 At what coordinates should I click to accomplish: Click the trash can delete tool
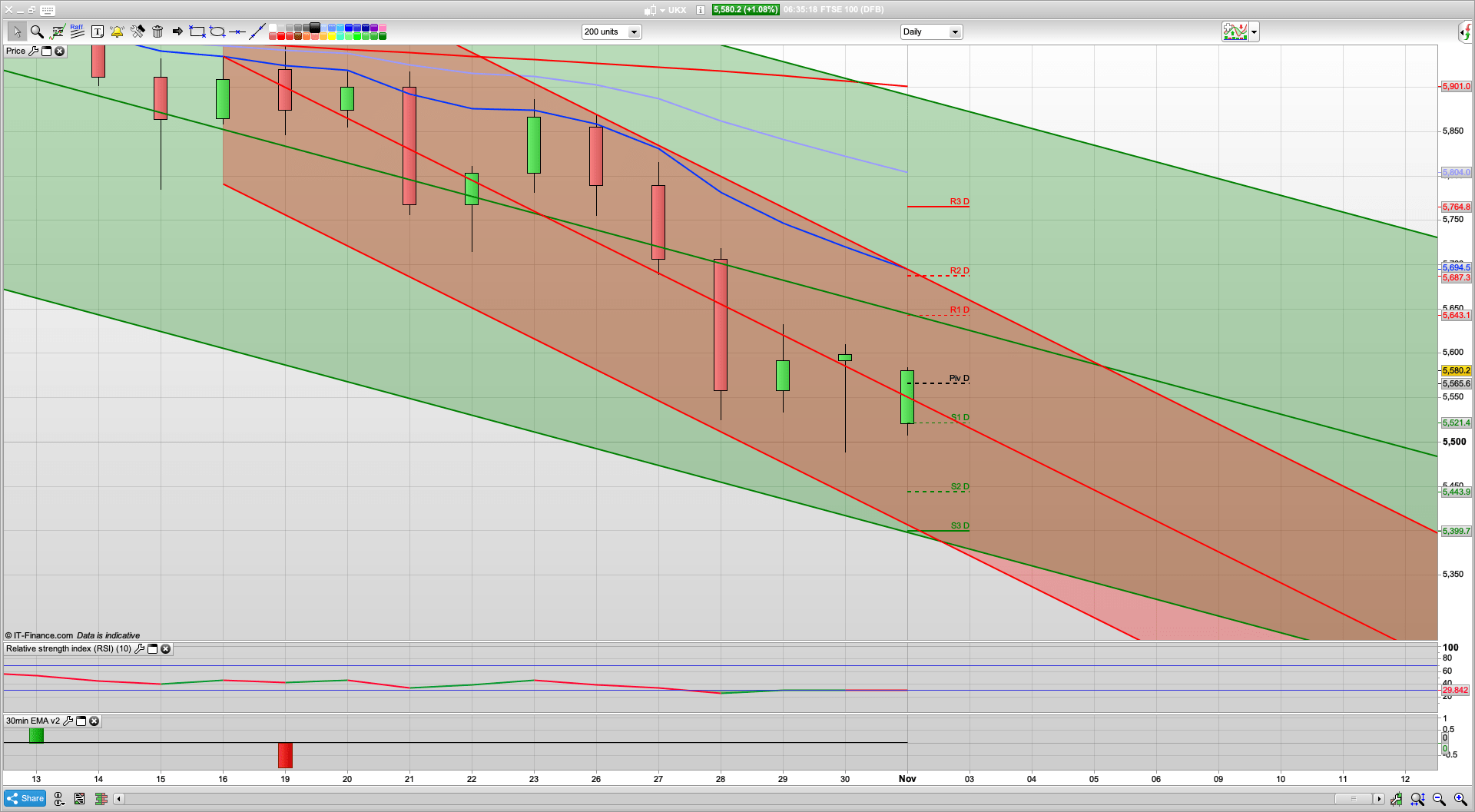(157, 31)
